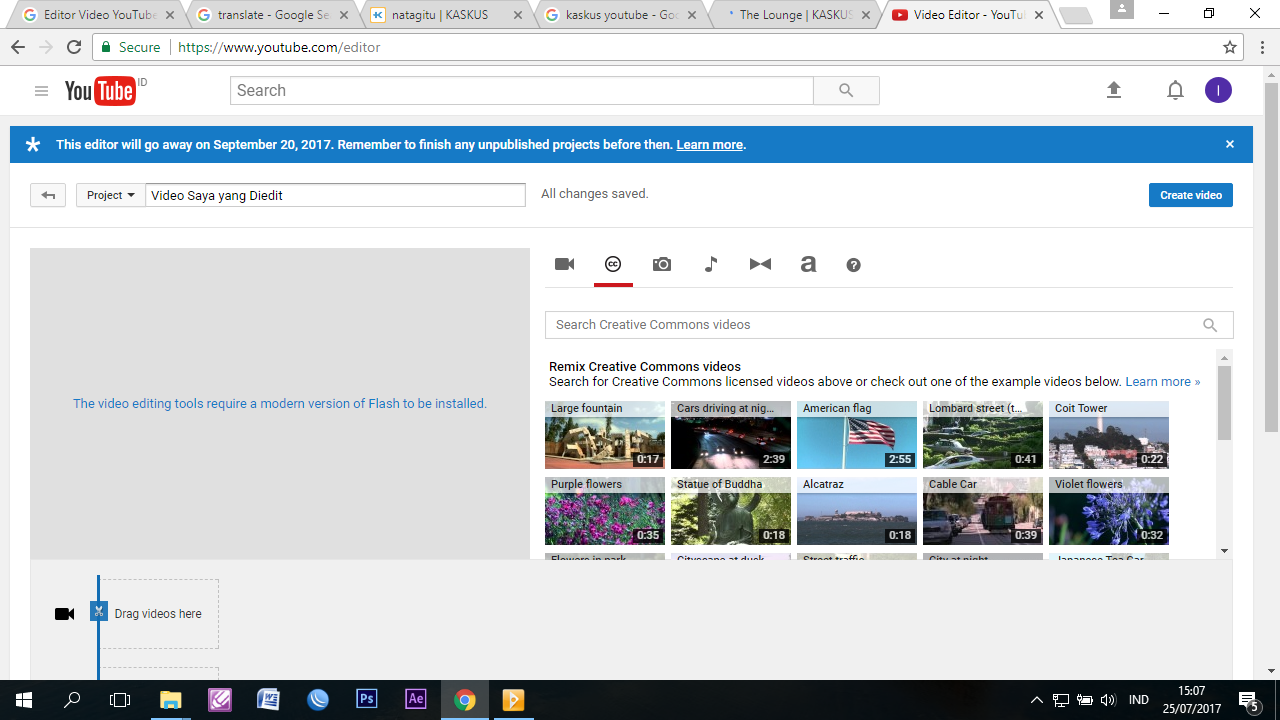Select the Alcatraz video thumbnail
1280x720 pixels.
click(857, 511)
